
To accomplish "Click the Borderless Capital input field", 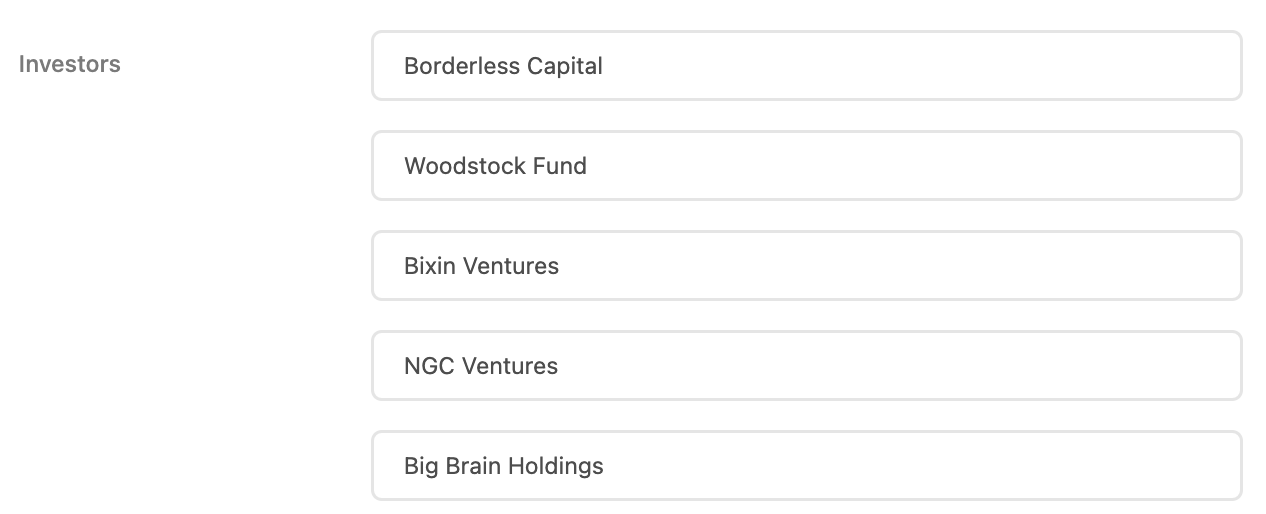I will point(806,66).
